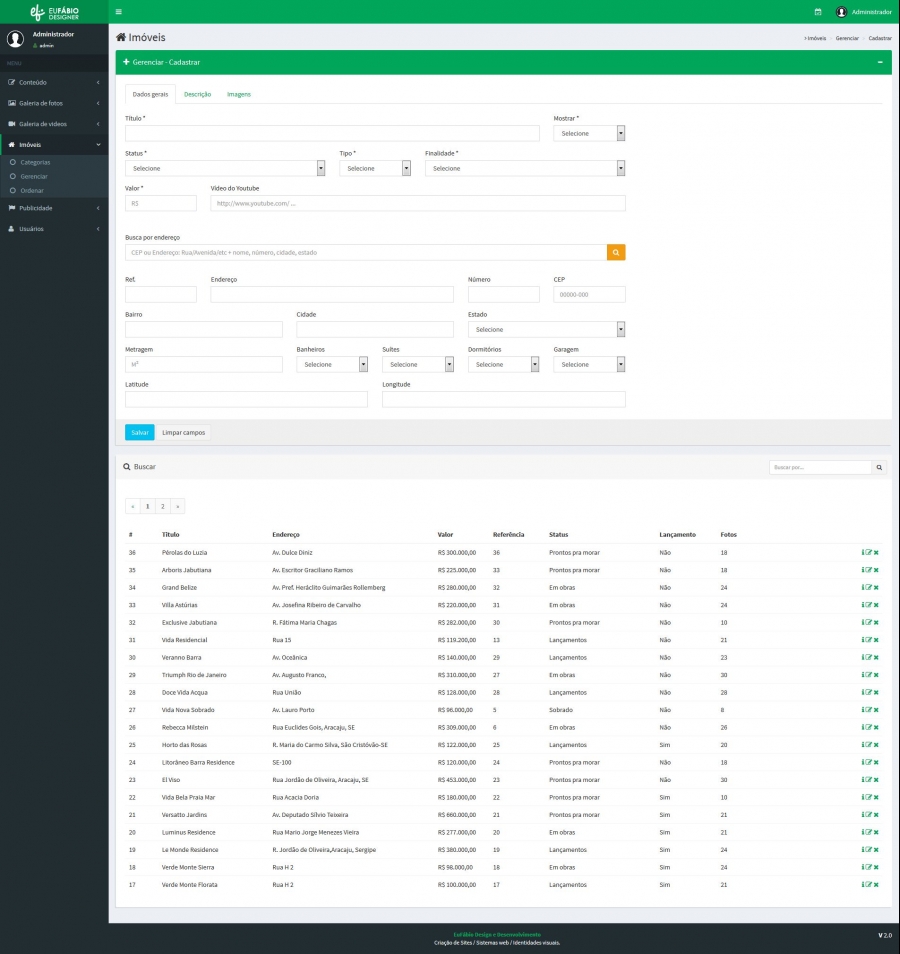The width and height of the screenshot is (900, 954).
Task: Edit the Pérolas do Luzia property
Action: click(x=869, y=552)
